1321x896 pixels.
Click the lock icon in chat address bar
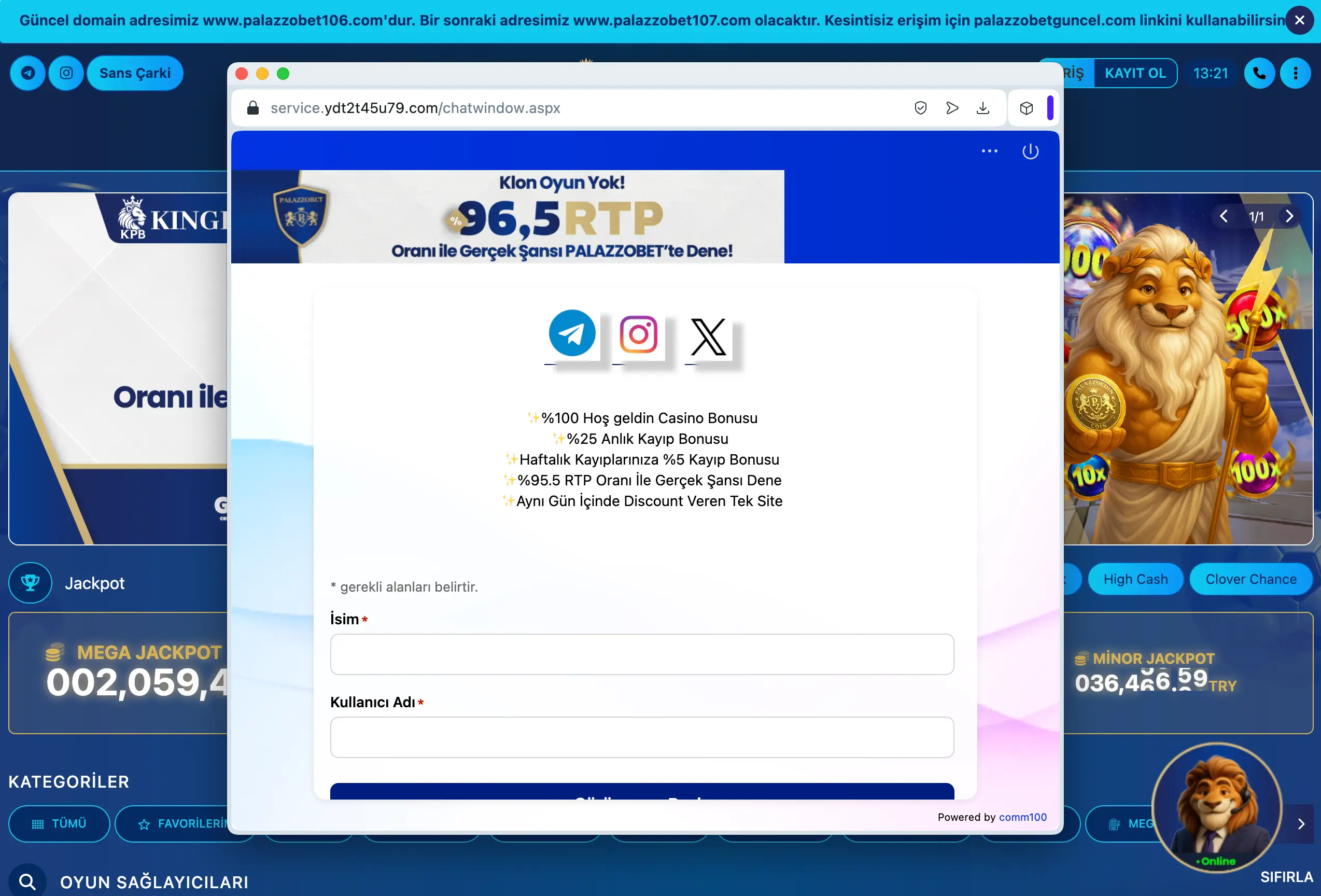coord(253,108)
